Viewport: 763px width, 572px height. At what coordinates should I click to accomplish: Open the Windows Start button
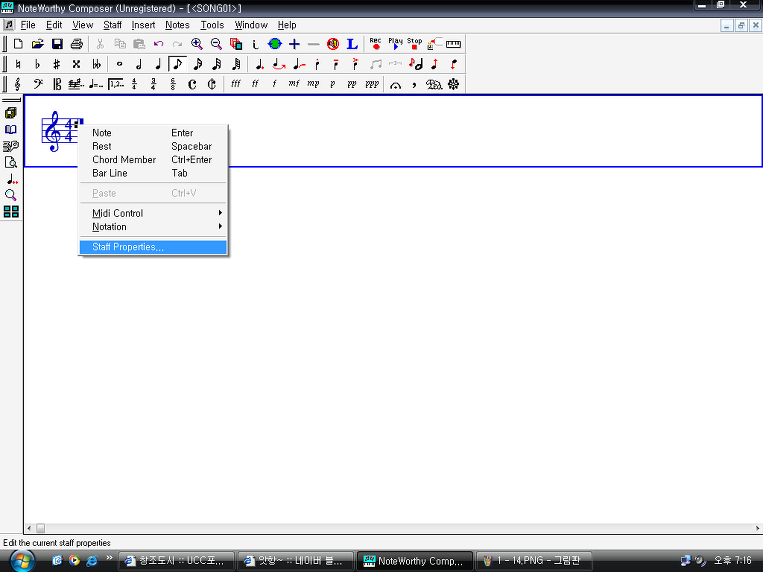click(x=21, y=561)
